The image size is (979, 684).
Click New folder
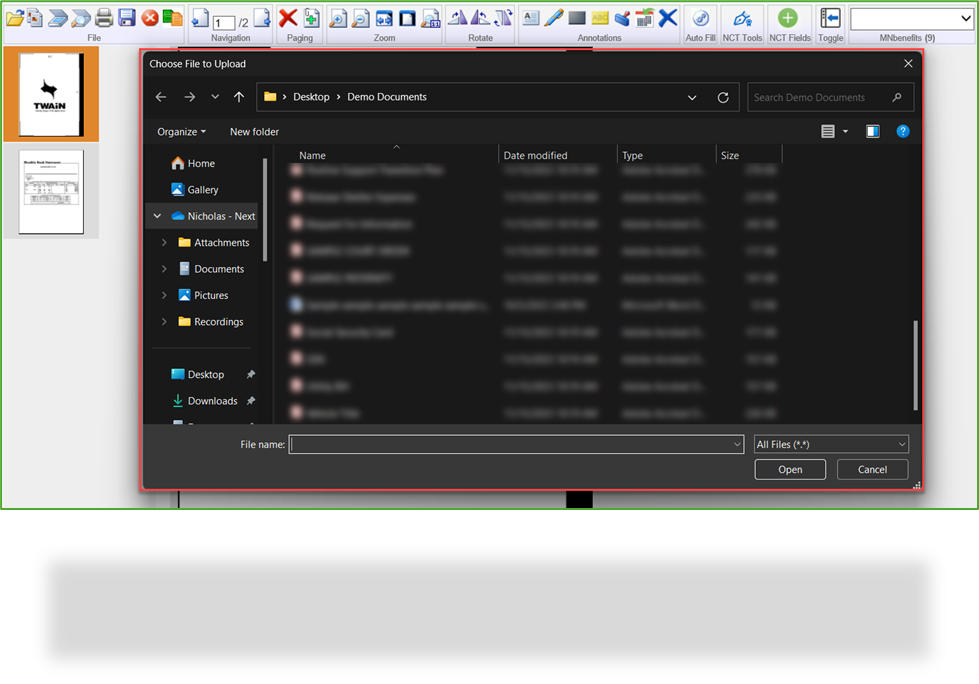[254, 132]
